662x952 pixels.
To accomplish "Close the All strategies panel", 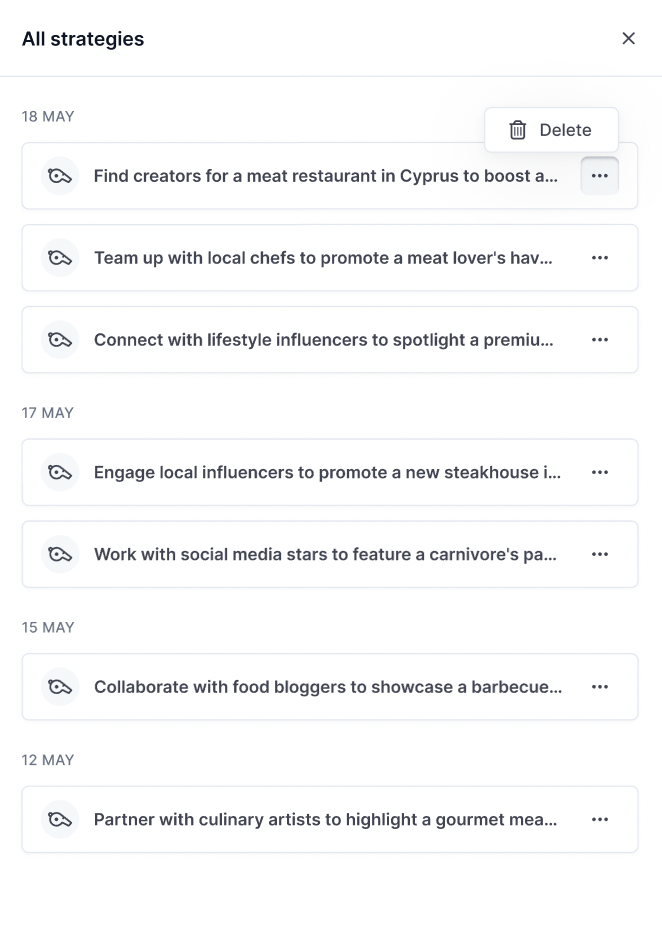I will click(x=628, y=39).
